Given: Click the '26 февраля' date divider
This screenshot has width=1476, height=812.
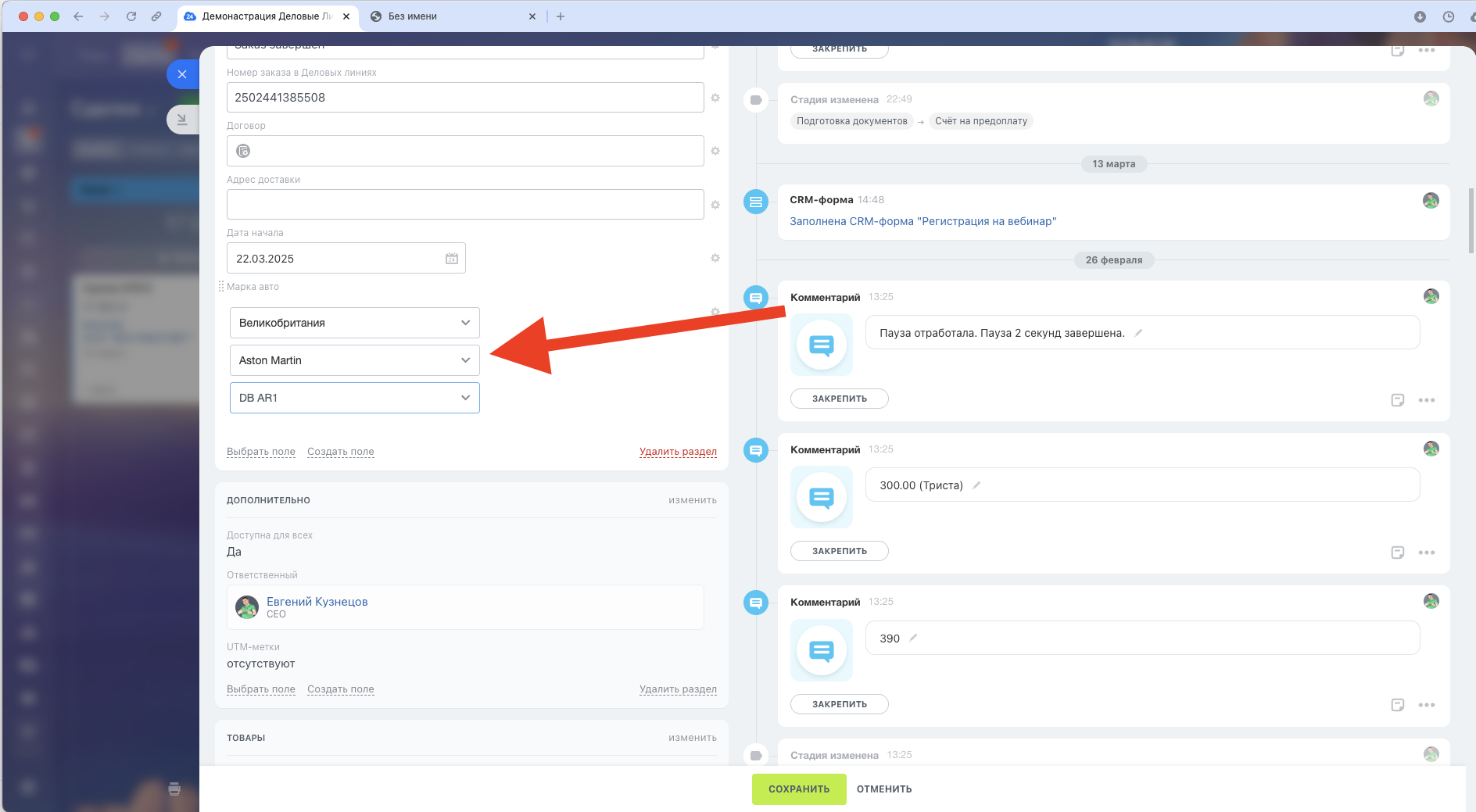Looking at the screenshot, I should point(1114,260).
